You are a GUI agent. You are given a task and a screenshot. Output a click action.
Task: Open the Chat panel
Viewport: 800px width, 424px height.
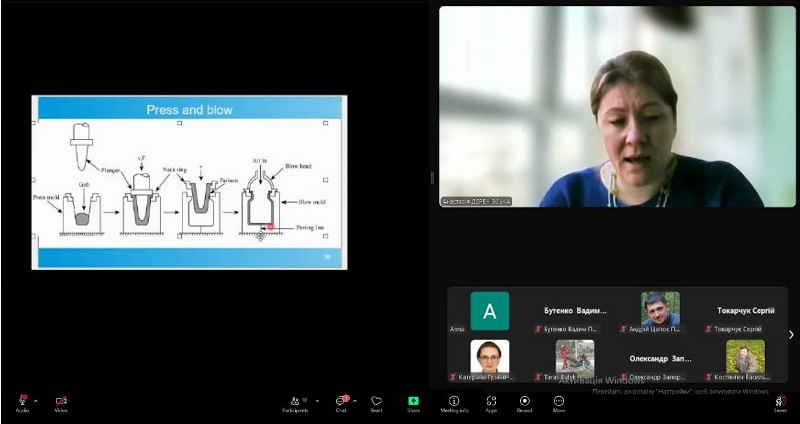[x=341, y=403]
